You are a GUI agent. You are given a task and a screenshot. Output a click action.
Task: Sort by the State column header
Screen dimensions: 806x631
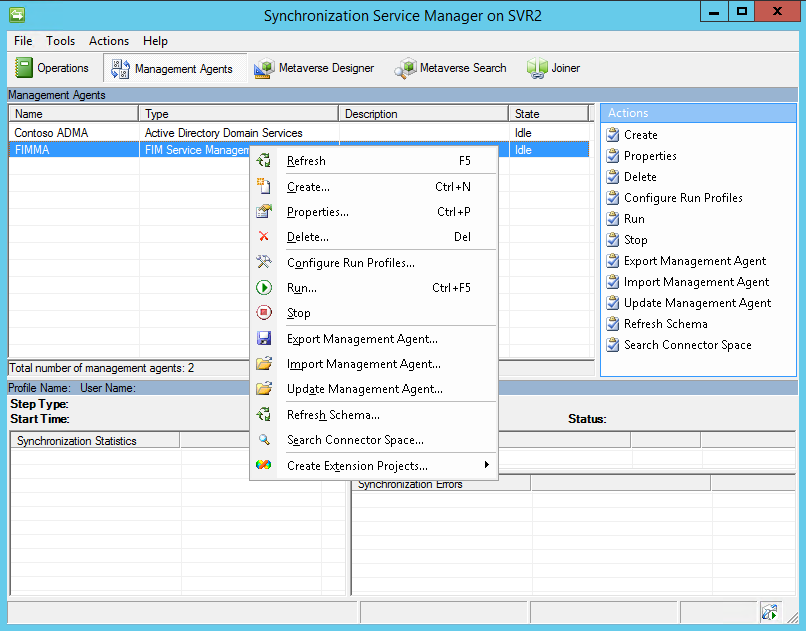tap(548, 114)
